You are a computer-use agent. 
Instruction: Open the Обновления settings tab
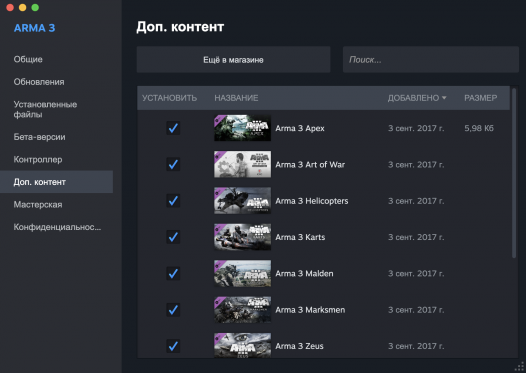pyautogui.click(x=39, y=82)
